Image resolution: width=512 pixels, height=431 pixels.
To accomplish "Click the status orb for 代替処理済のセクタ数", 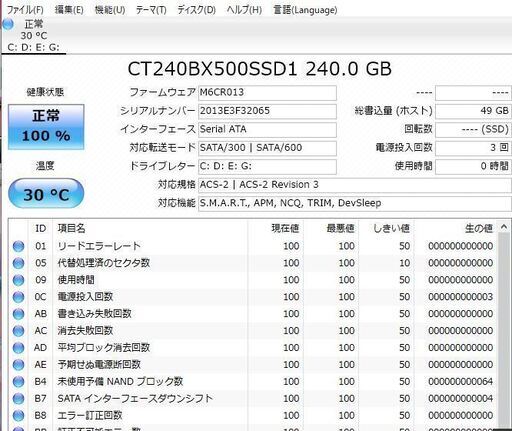I will click(18, 263).
